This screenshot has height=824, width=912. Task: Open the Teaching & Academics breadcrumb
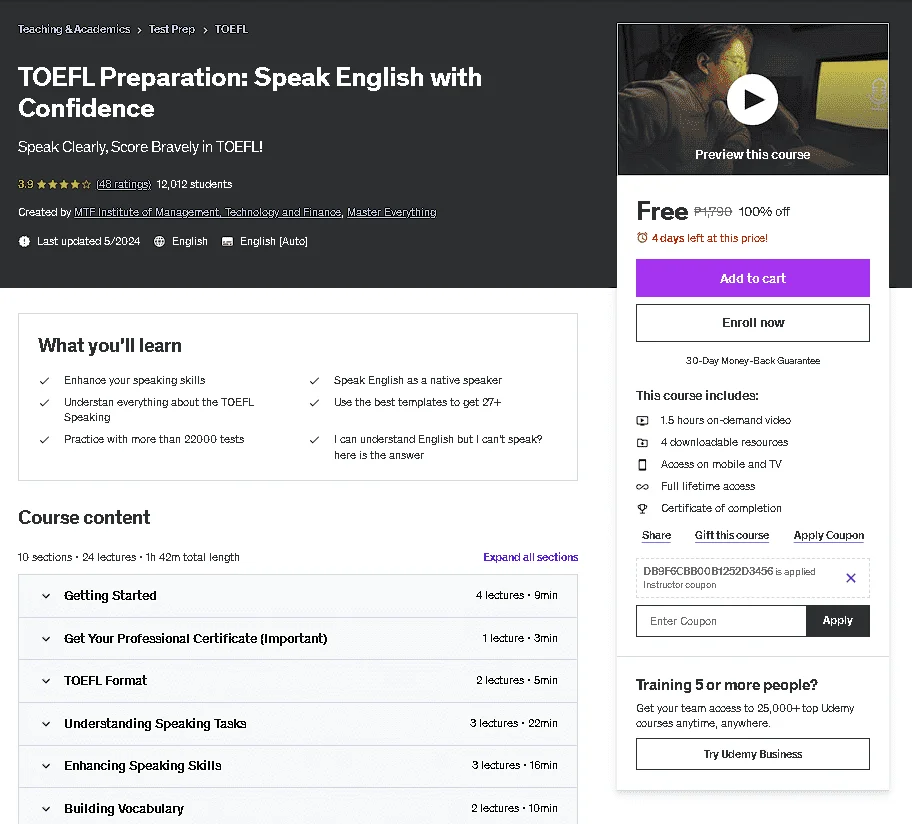[74, 29]
